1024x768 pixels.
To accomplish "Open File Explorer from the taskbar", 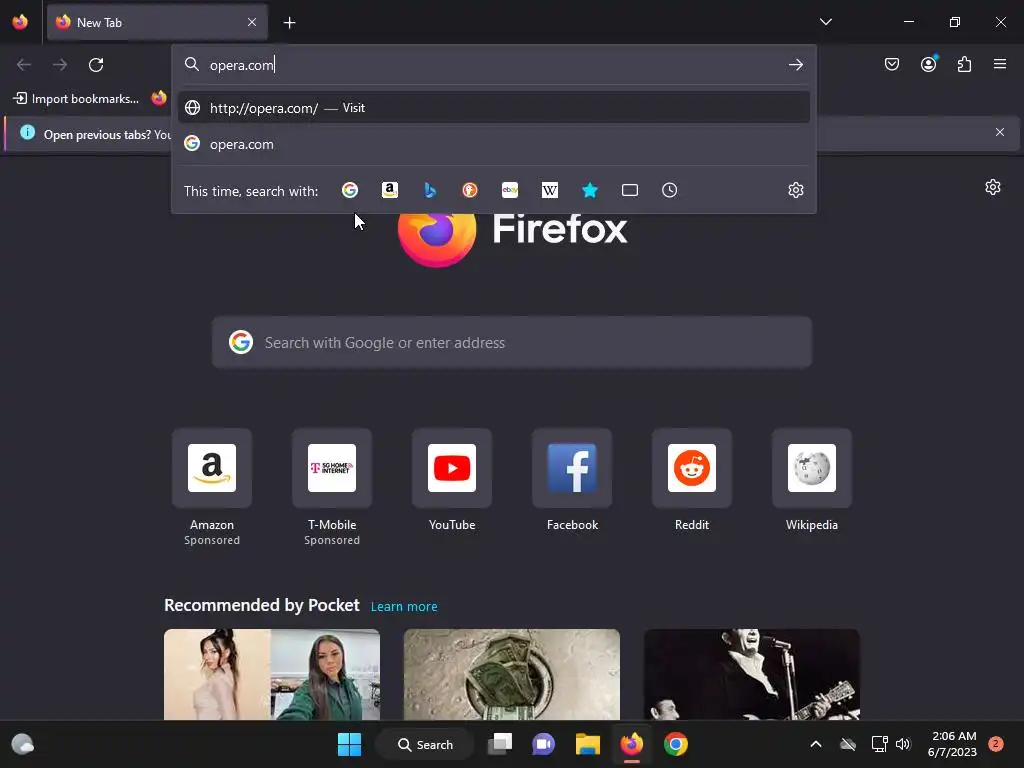I will (588, 744).
